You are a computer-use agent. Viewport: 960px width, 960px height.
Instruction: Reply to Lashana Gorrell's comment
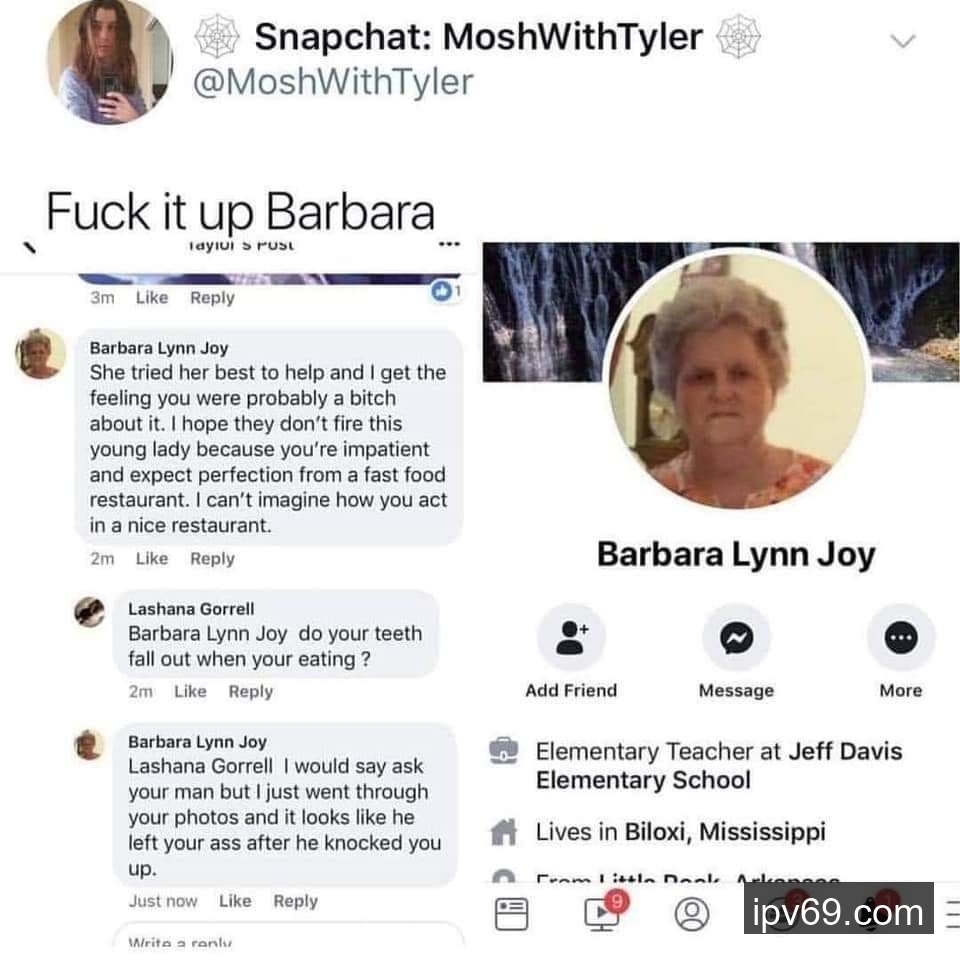click(250, 691)
